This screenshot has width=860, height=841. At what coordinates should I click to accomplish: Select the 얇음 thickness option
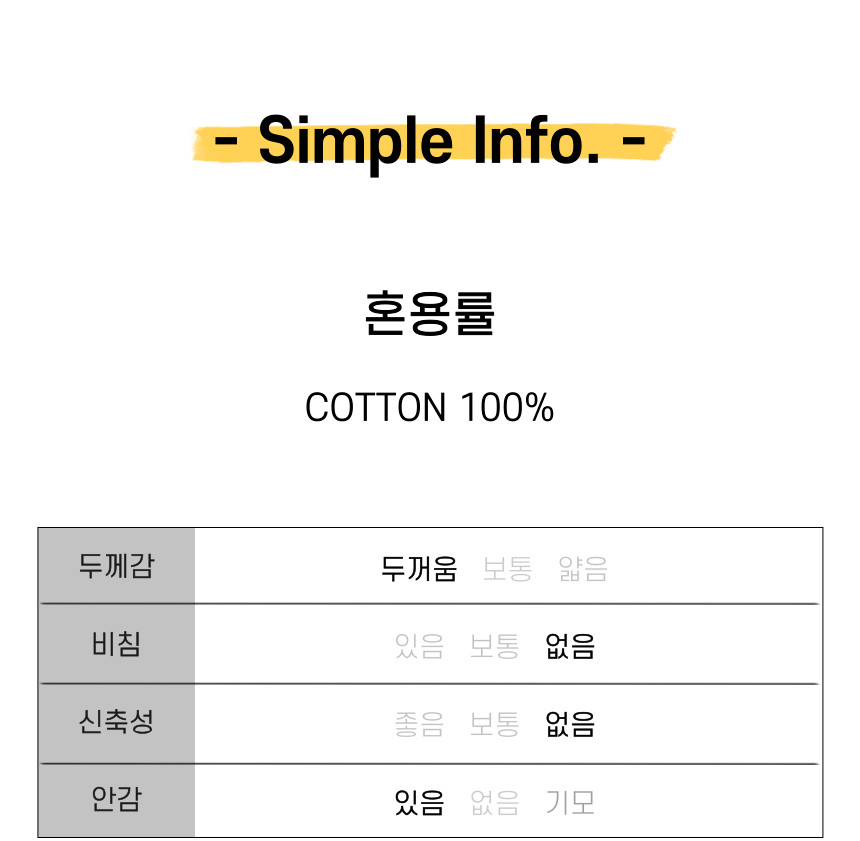coord(584,569)
